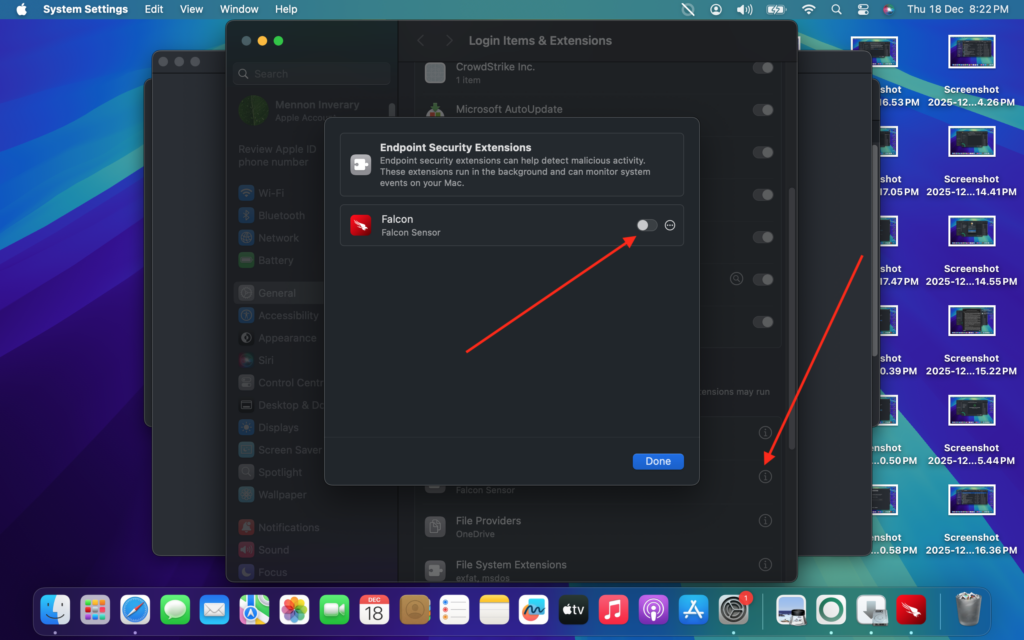Viewport: 1024px width, 640px height.
Task: Open FaceTime from the Dock
Action: coord(334,610)
